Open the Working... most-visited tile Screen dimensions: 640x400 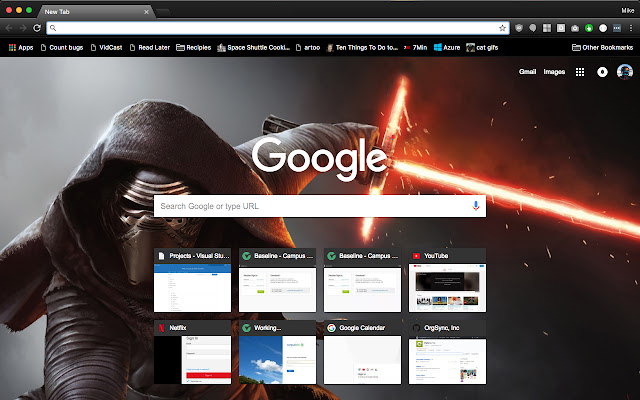click(277, 352)
